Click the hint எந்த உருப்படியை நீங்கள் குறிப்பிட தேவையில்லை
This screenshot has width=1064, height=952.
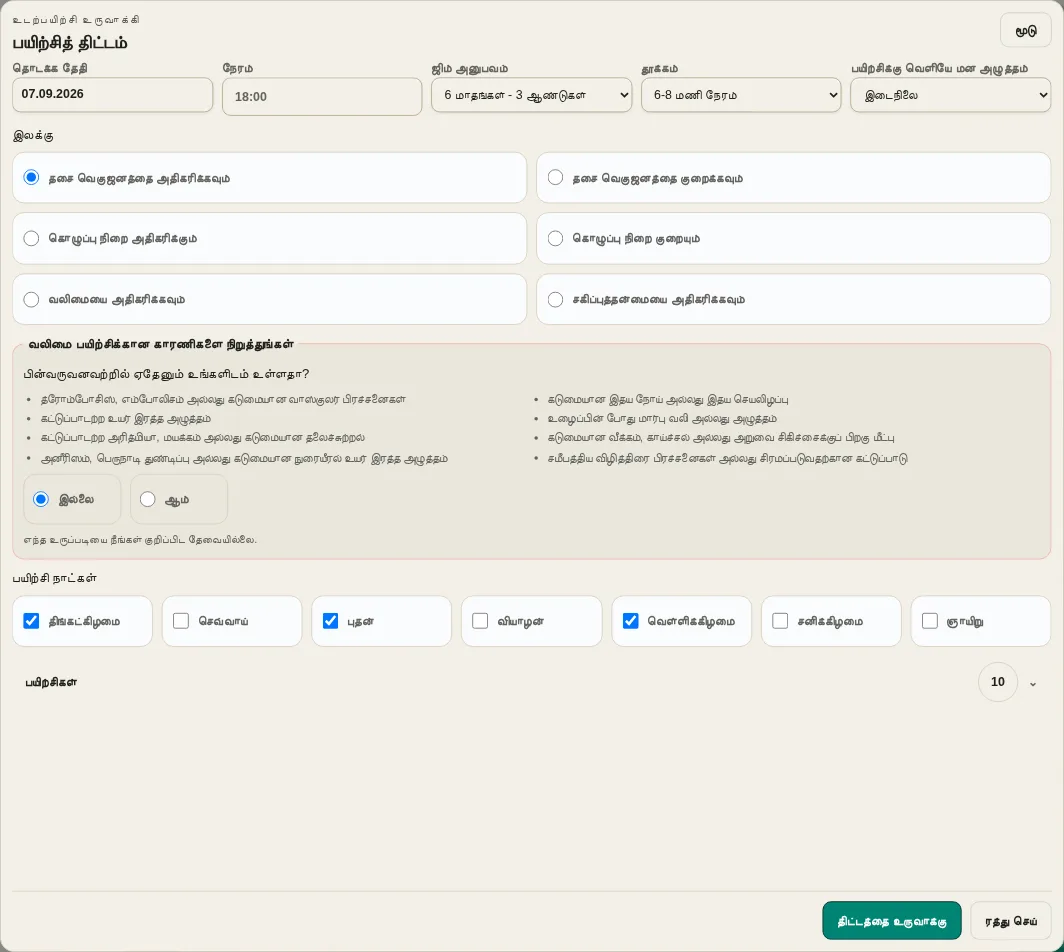click(x=140, y=540)
